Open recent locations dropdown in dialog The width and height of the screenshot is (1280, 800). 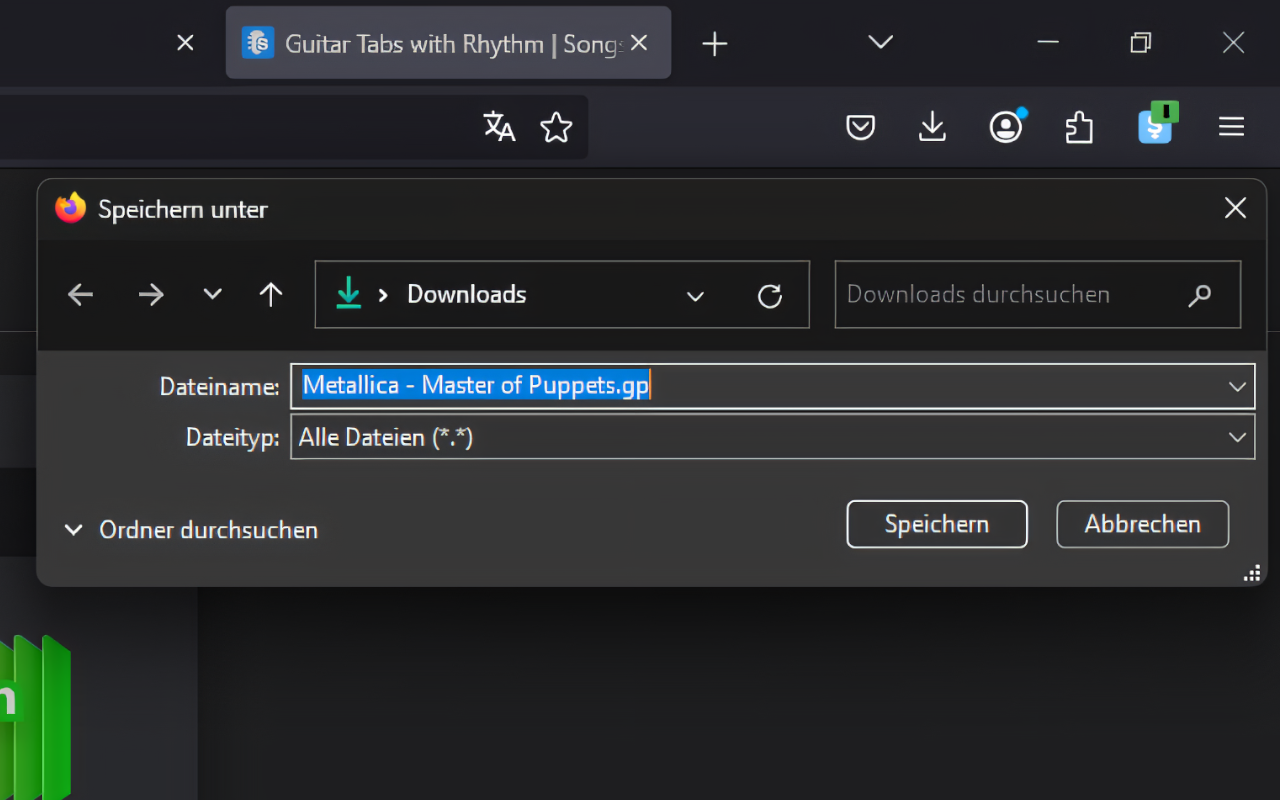click(x=212, y=294)
